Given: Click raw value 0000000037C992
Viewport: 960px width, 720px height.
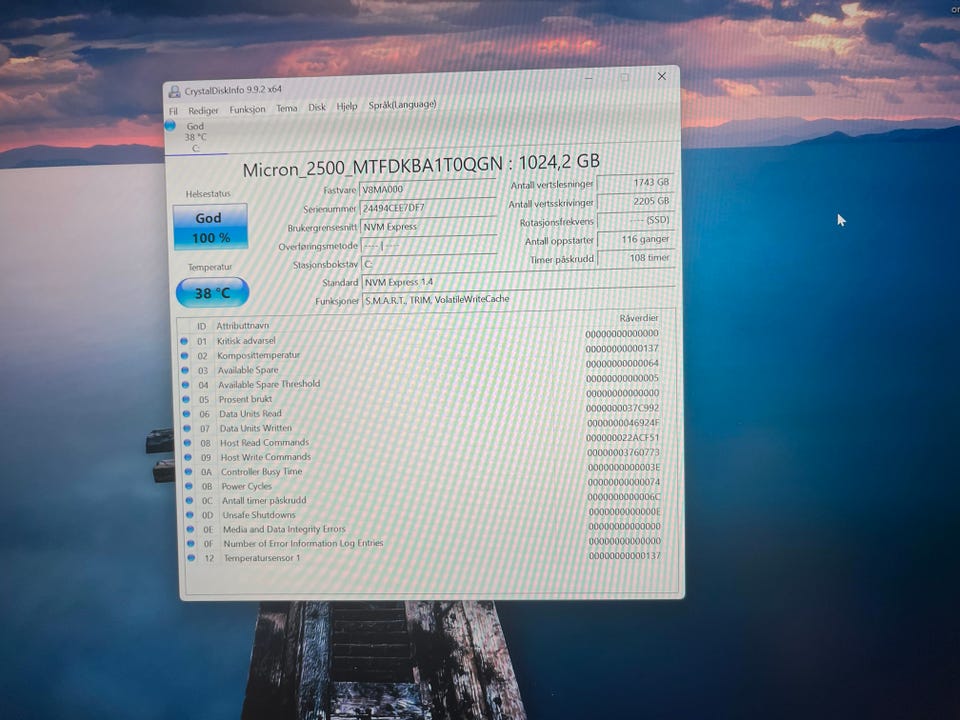Looking at the screenshot, I should coord(623,408).
